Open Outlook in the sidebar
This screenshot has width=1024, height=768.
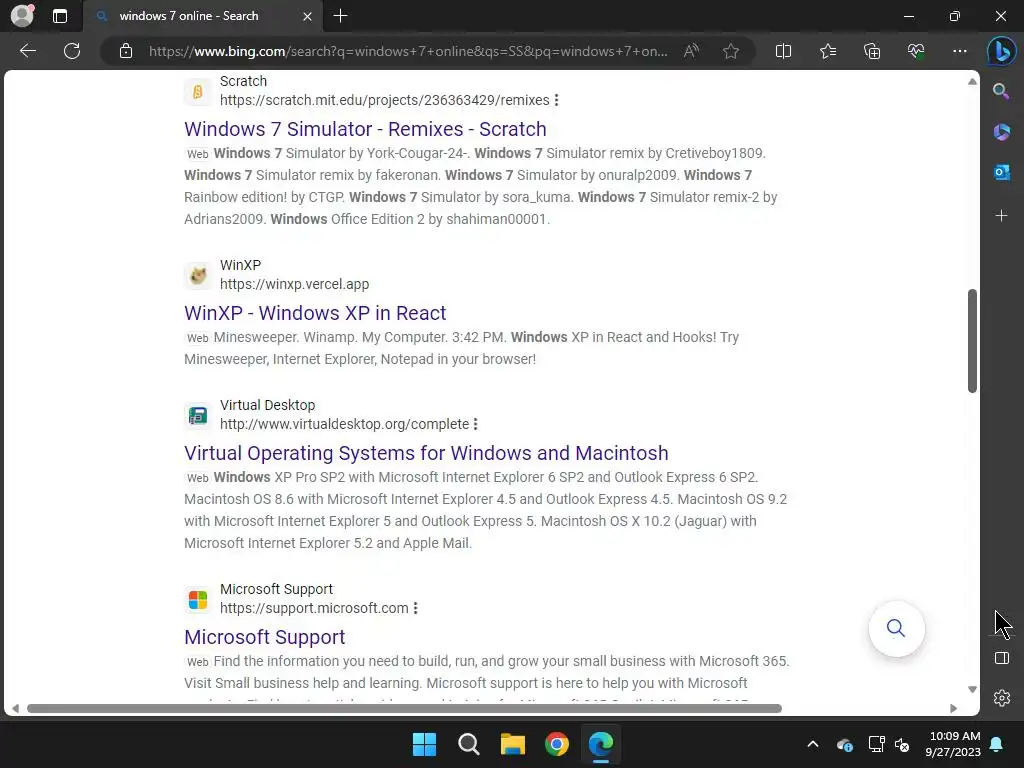[1001, 172]
